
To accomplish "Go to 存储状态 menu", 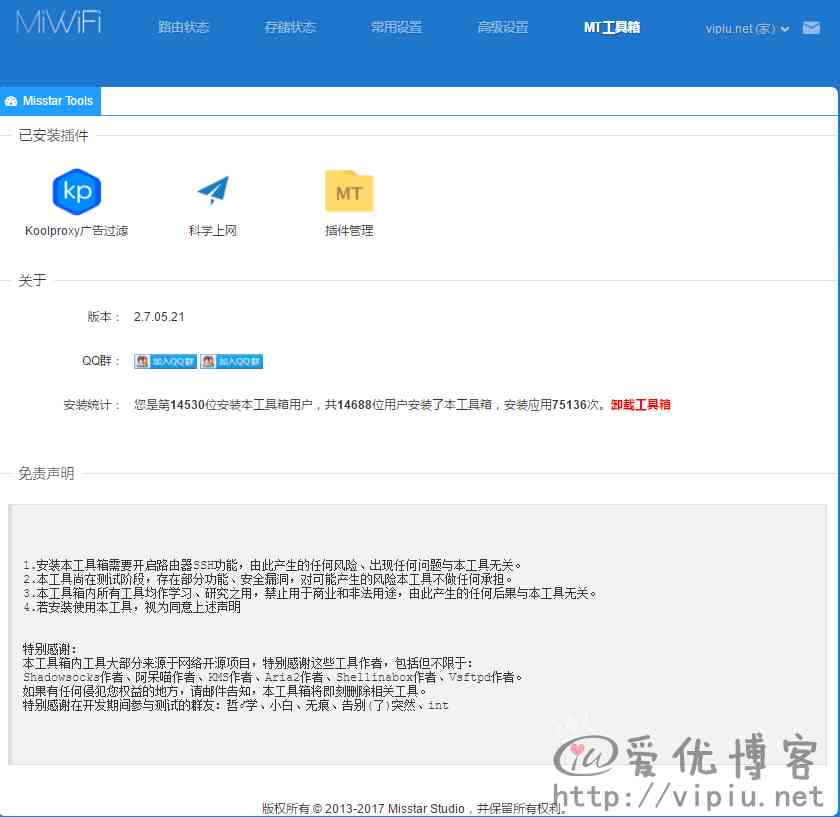I will point(290,27).
